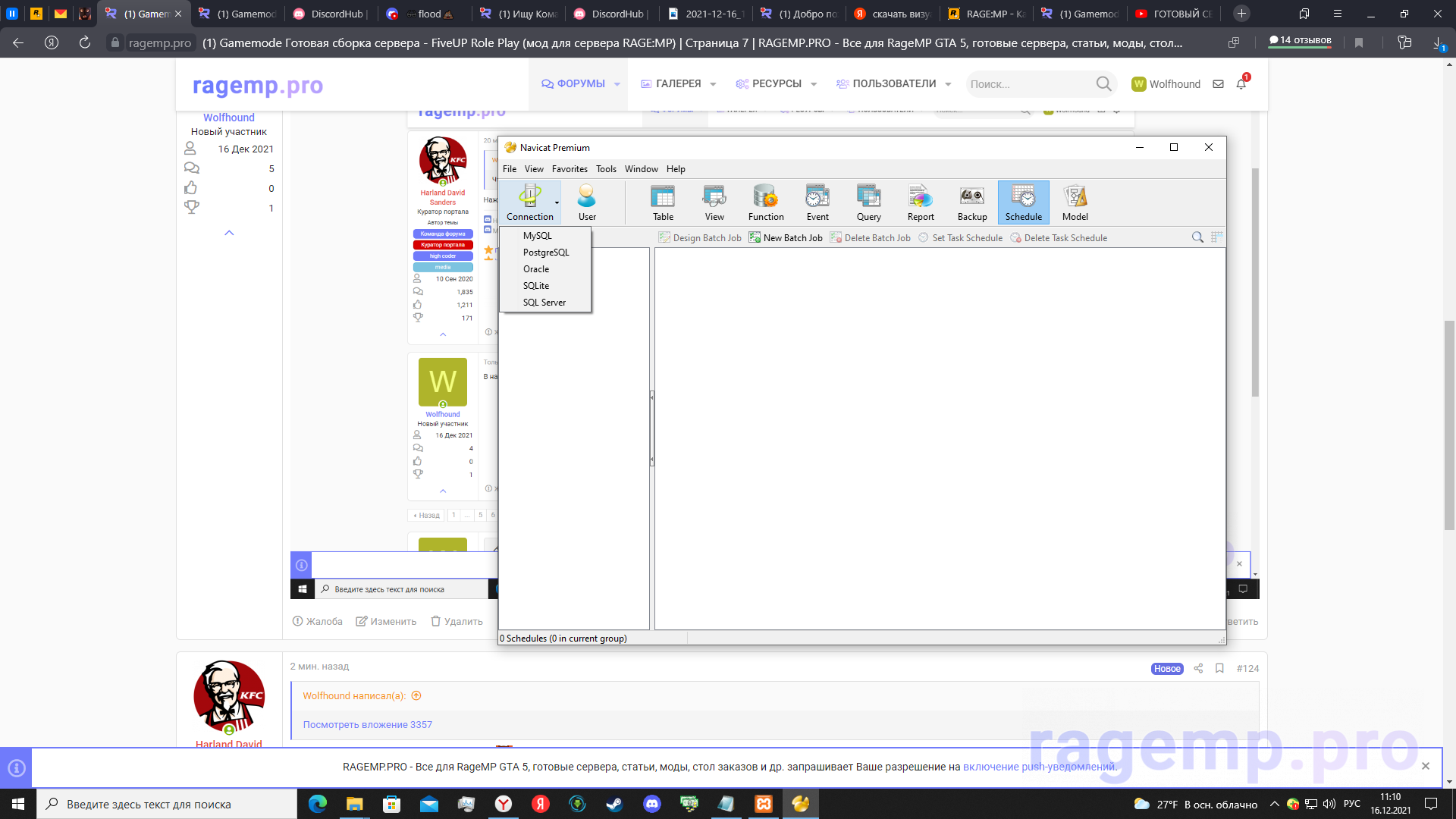
Task: Open the Navicat File menu
Action: 510,169
